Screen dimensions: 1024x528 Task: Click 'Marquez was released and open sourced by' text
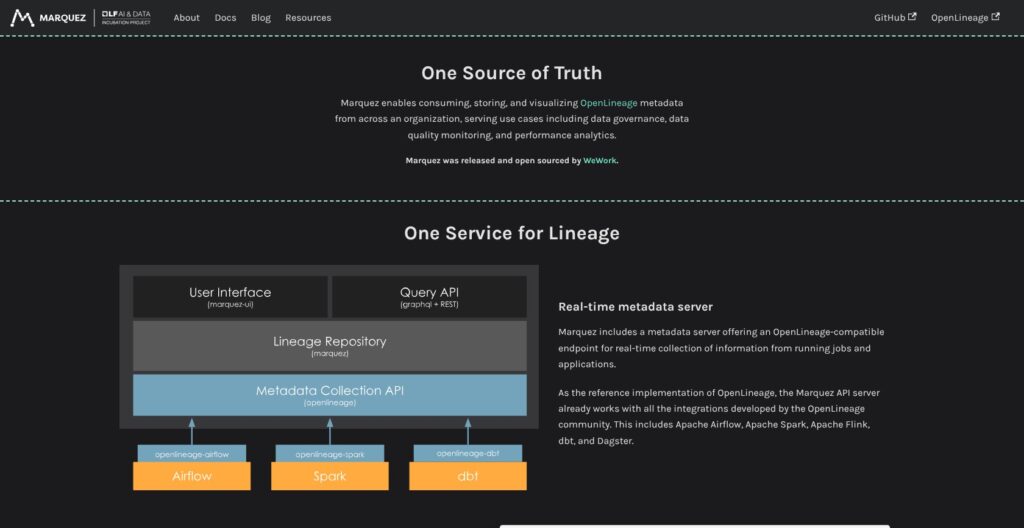[493, 160]
